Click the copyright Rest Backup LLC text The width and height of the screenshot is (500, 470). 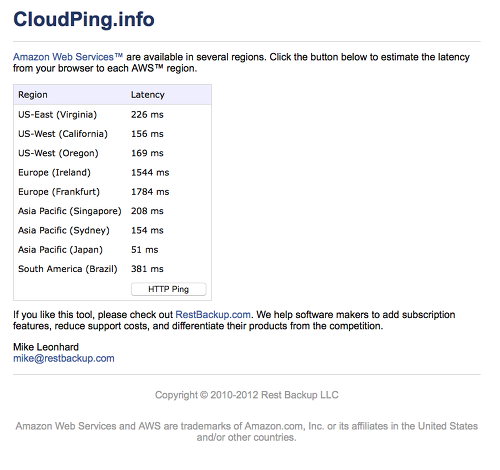(x=247, y=395)
